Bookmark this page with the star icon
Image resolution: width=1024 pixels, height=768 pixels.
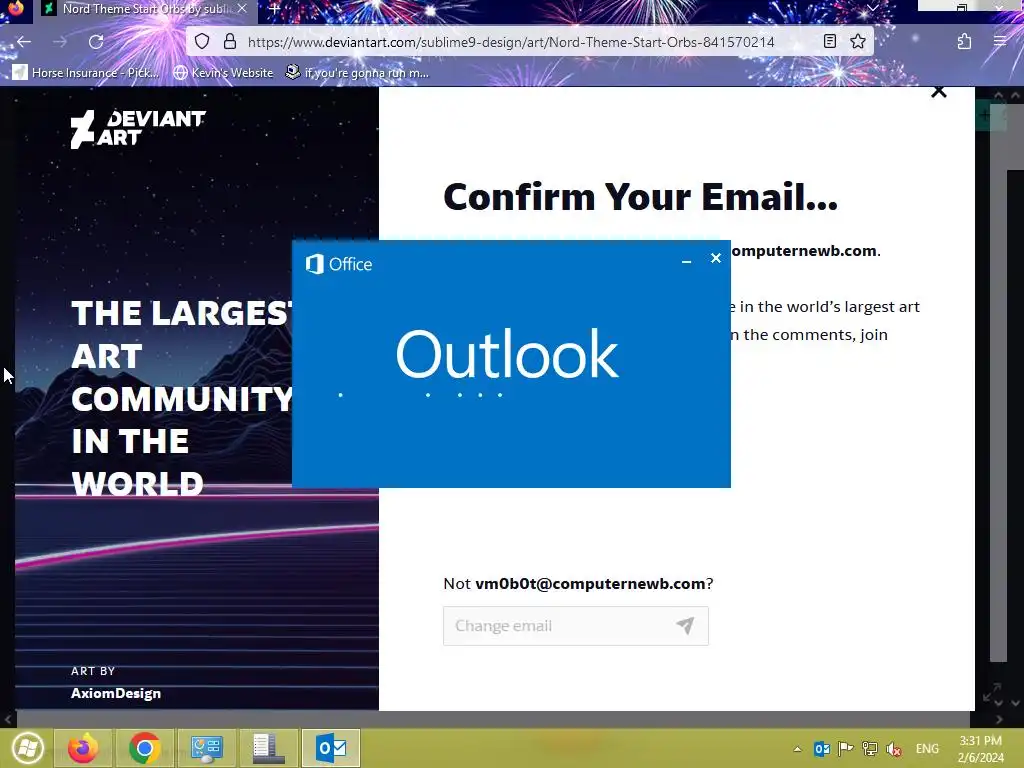pyautogui.click(x=858, y=42)
